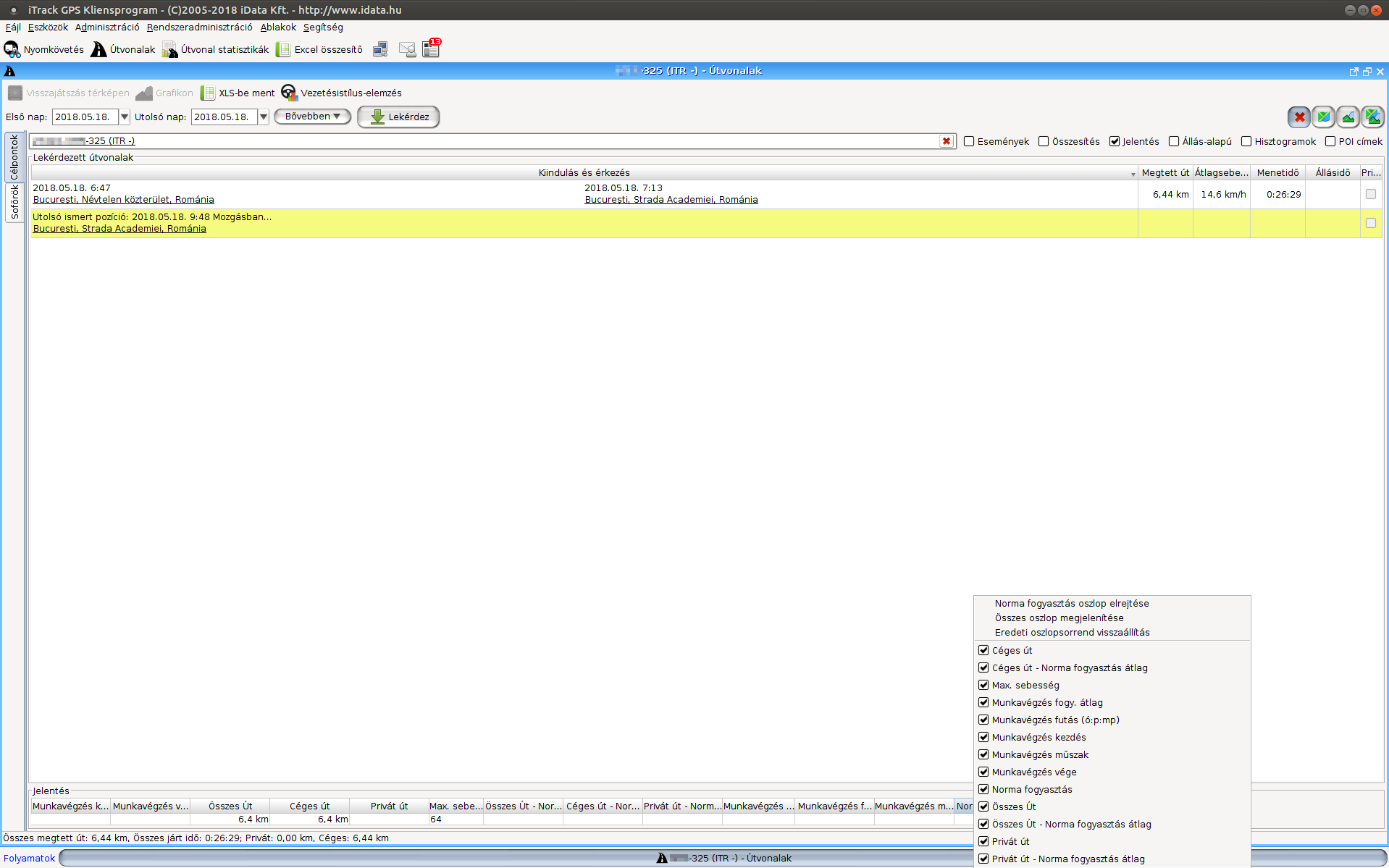Image resolution: width=1389 pixels, height=868 pixels.
Task: Open the Adminisztráció menu
Action: (107, 28)
